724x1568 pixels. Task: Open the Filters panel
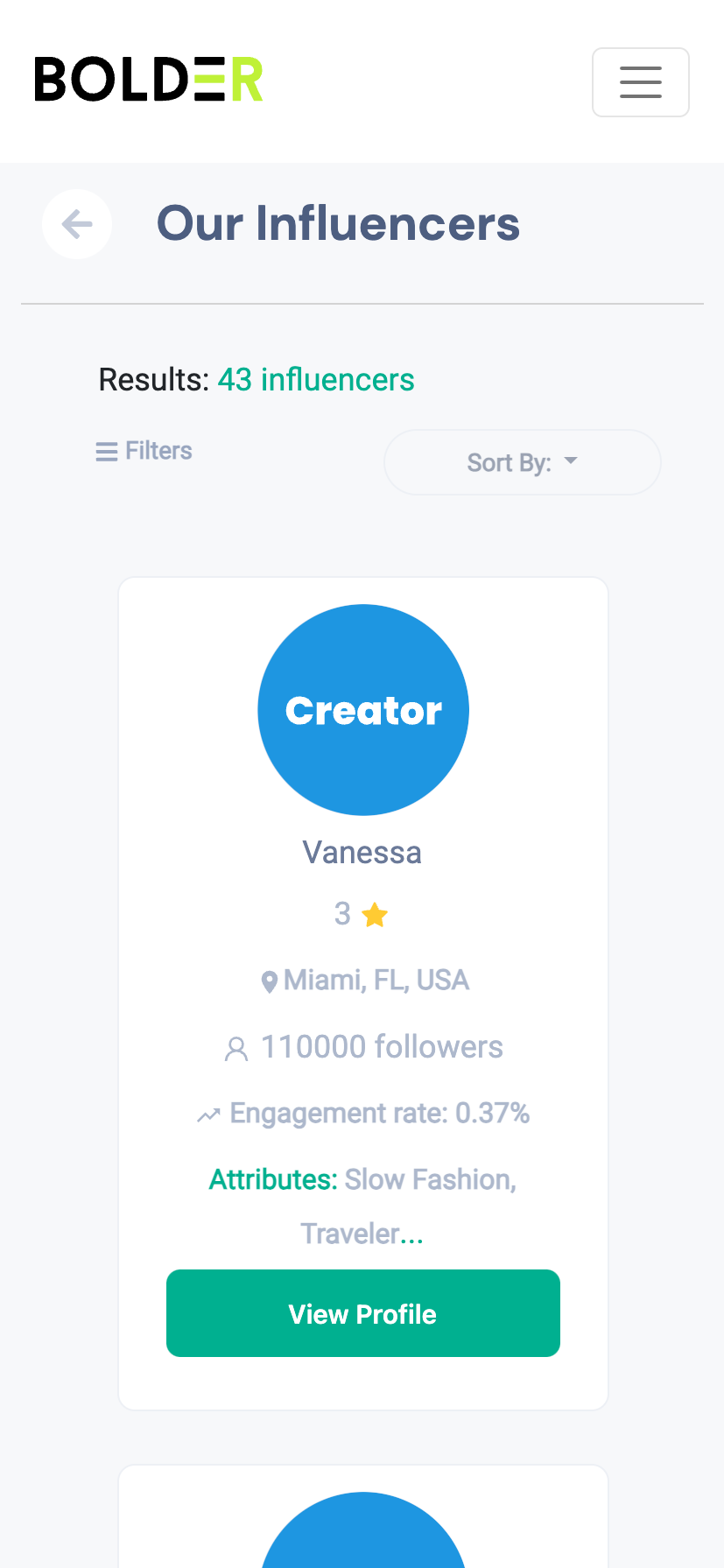[144, 451]
